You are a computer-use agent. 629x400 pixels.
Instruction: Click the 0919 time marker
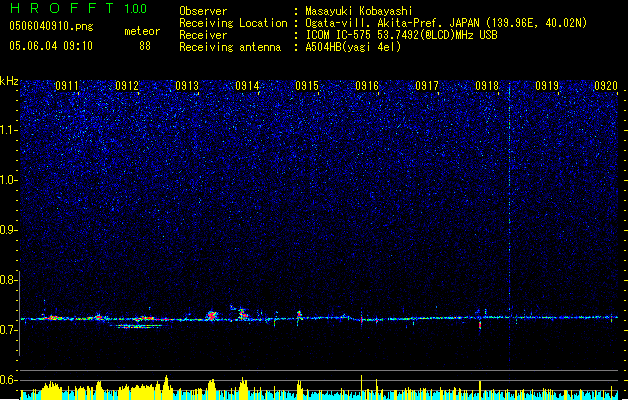point(547,86)
